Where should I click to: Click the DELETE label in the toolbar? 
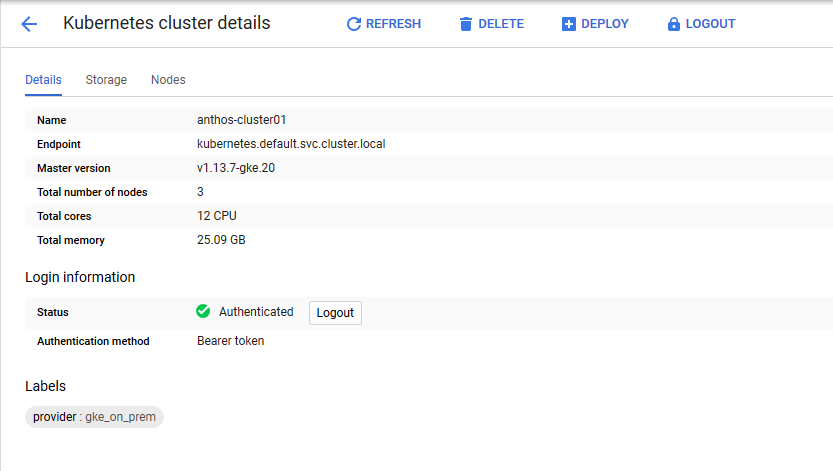tap(501, 24)
